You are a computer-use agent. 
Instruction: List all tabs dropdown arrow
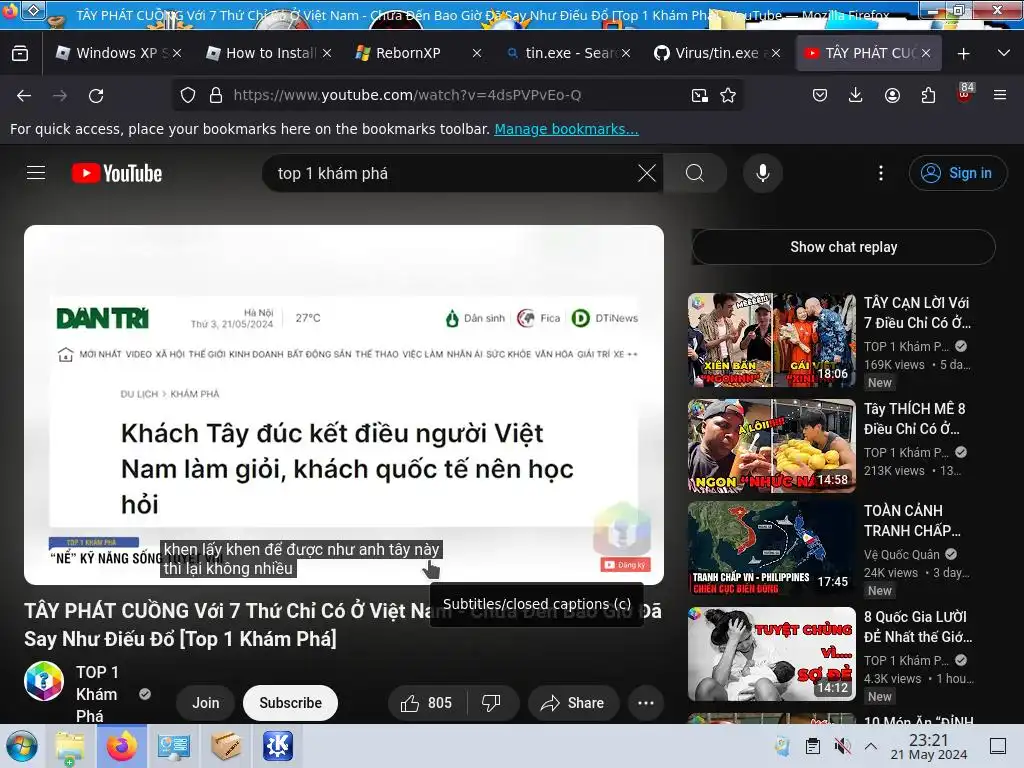tap(1004, 54)
